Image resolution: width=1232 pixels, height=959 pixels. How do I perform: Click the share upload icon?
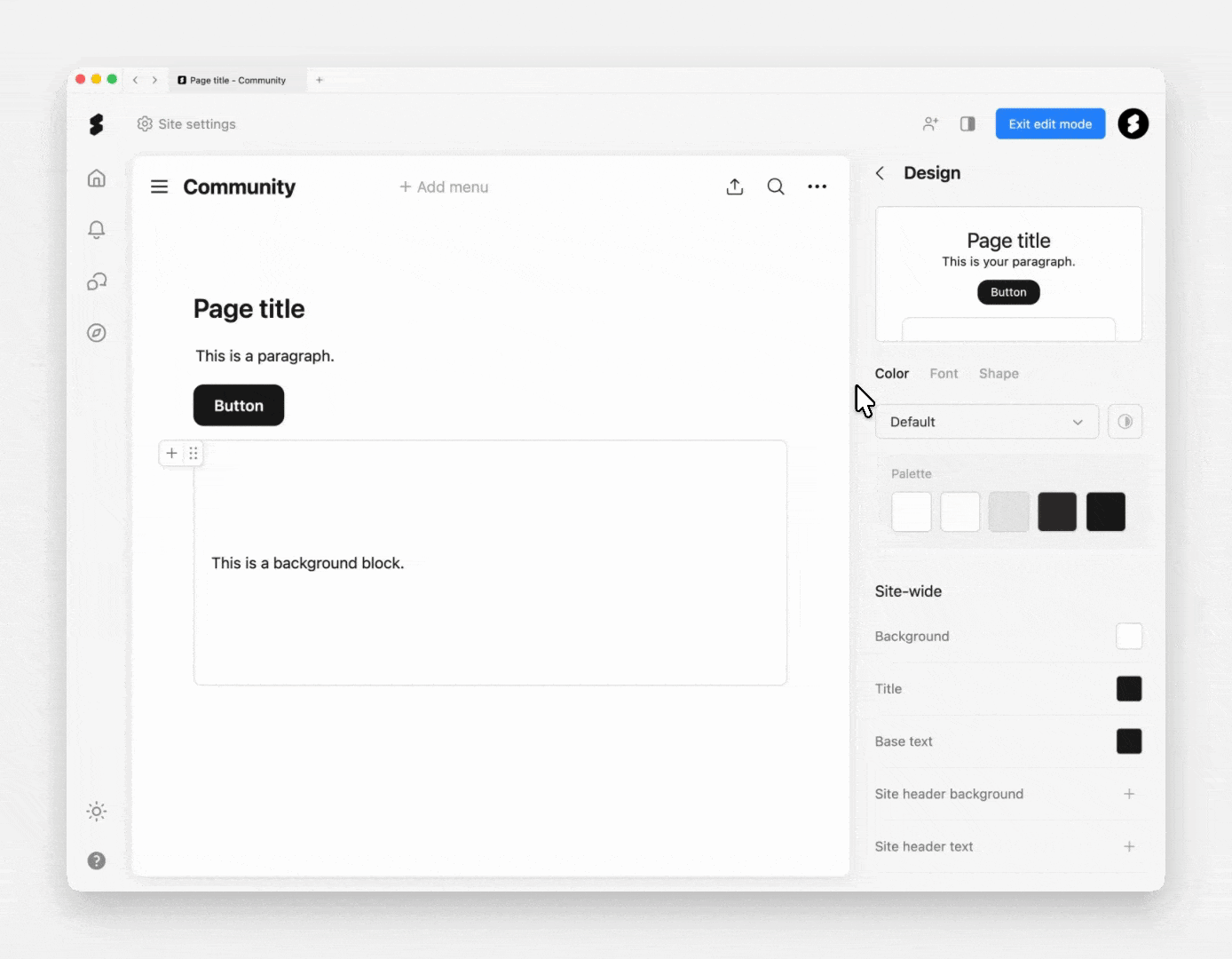[x=735, y=186]
